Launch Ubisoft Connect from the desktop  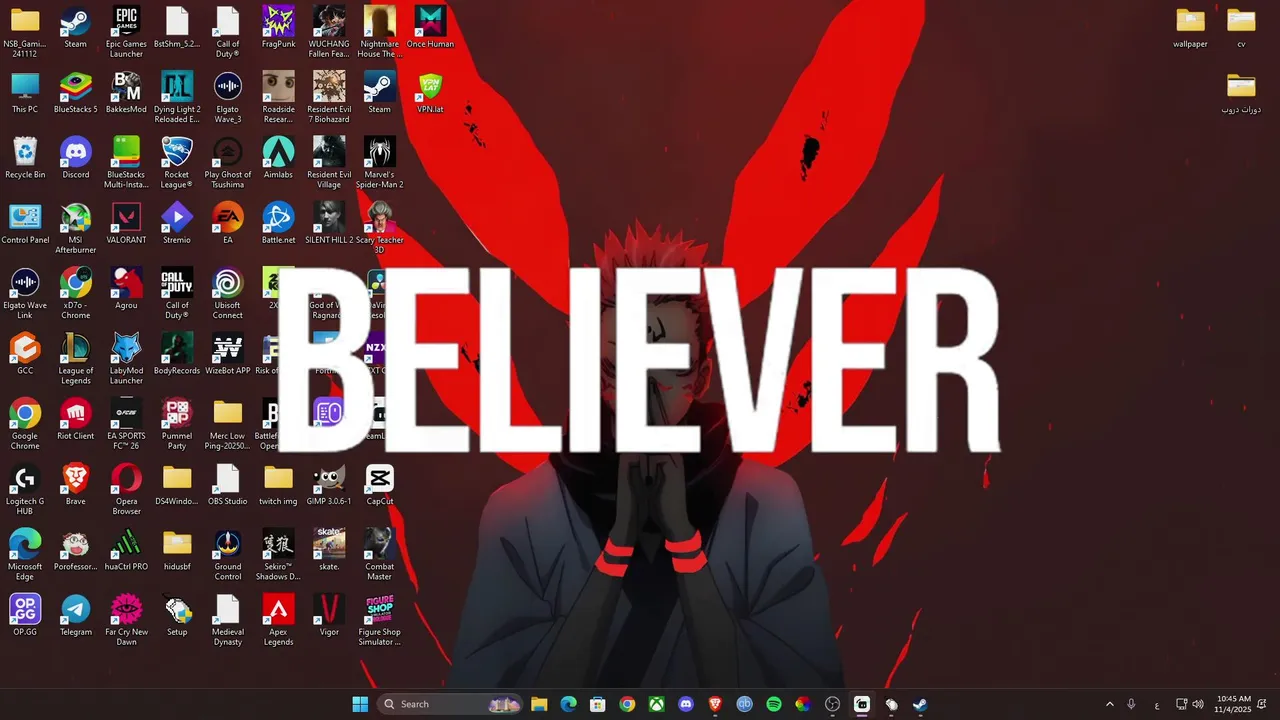228,293
